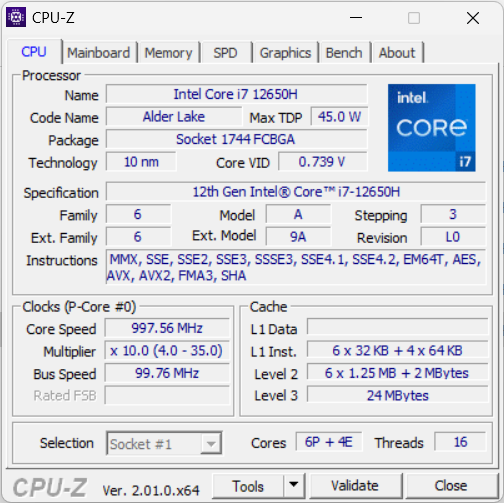Click the L1 Inst. cache value
The width and height of the screenshot is (504, 503).
pyautogui.click(x=398, y=350)
